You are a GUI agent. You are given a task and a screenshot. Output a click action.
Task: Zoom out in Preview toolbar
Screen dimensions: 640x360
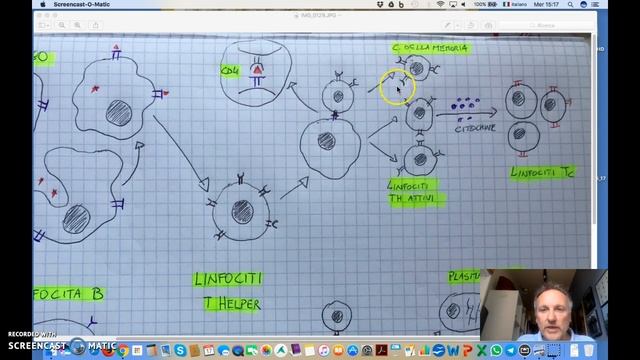(x=62, y=25)
